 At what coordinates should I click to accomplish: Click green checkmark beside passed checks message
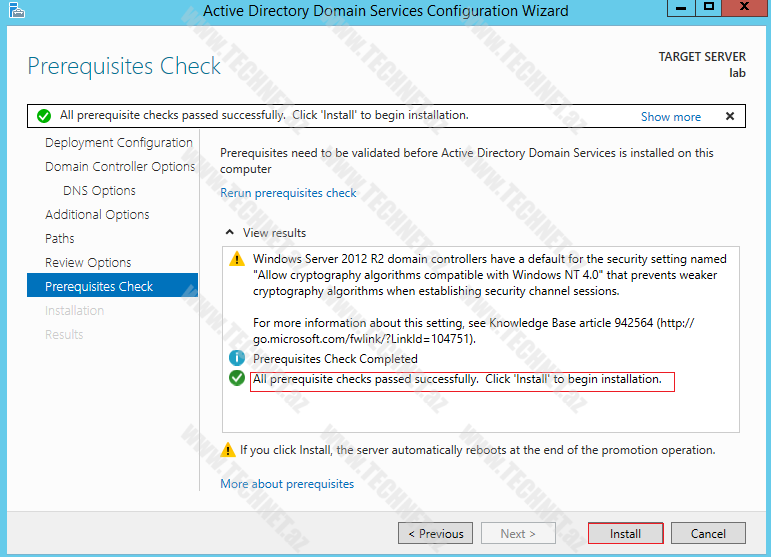click(x=237, y=378)
